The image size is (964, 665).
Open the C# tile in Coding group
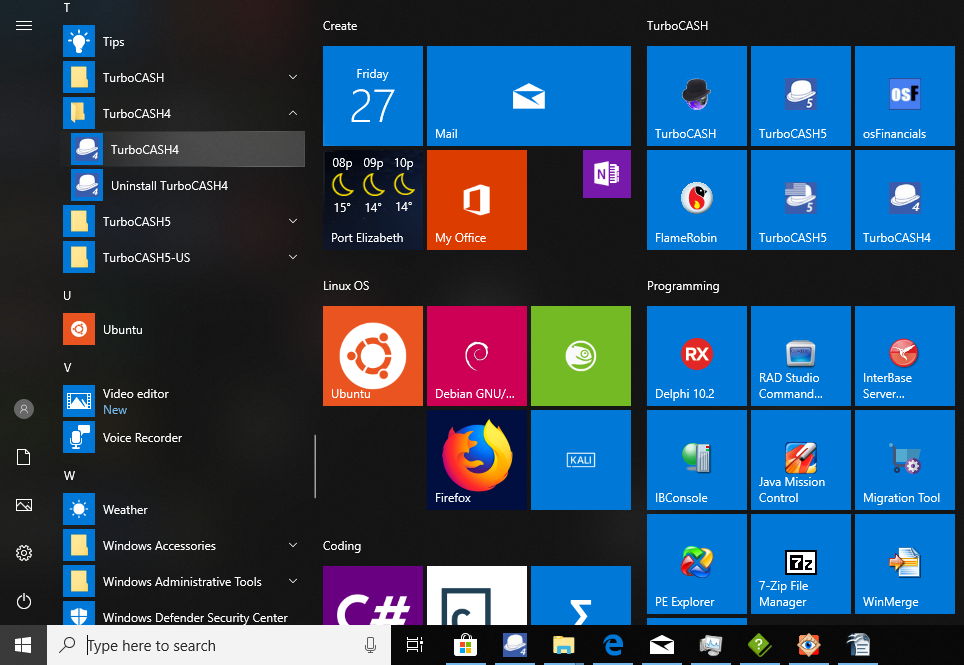pyautogui.click(x=373, y=596)
